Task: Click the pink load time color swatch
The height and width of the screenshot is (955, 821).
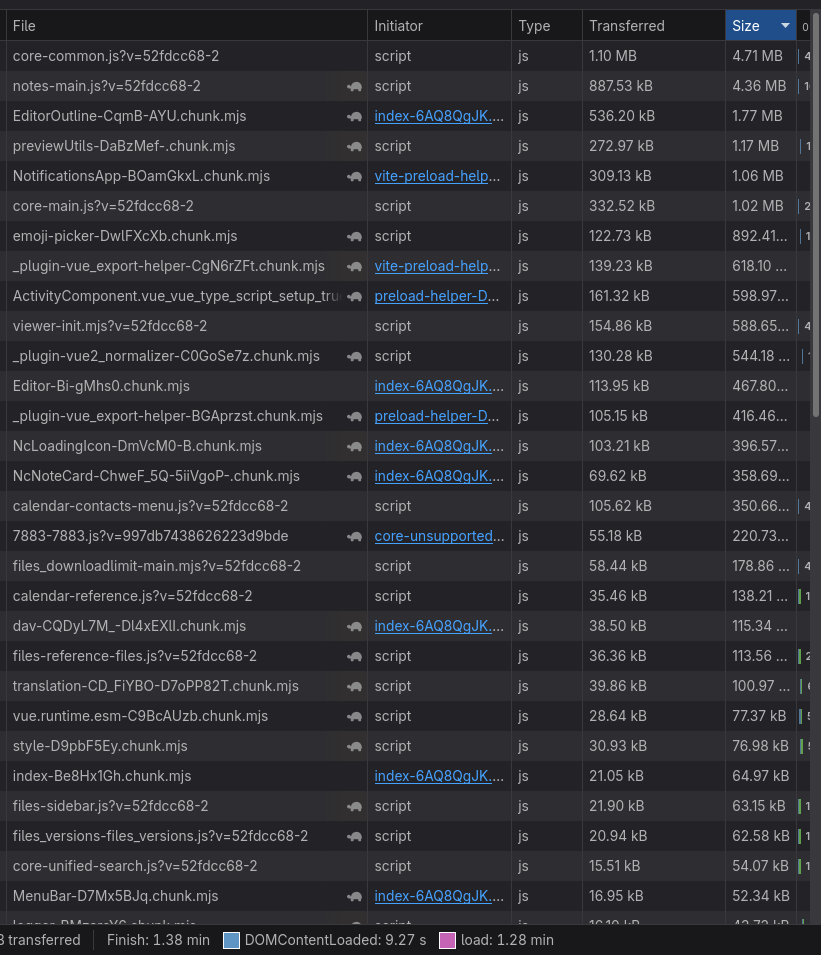Action: (x=447, y=940)
